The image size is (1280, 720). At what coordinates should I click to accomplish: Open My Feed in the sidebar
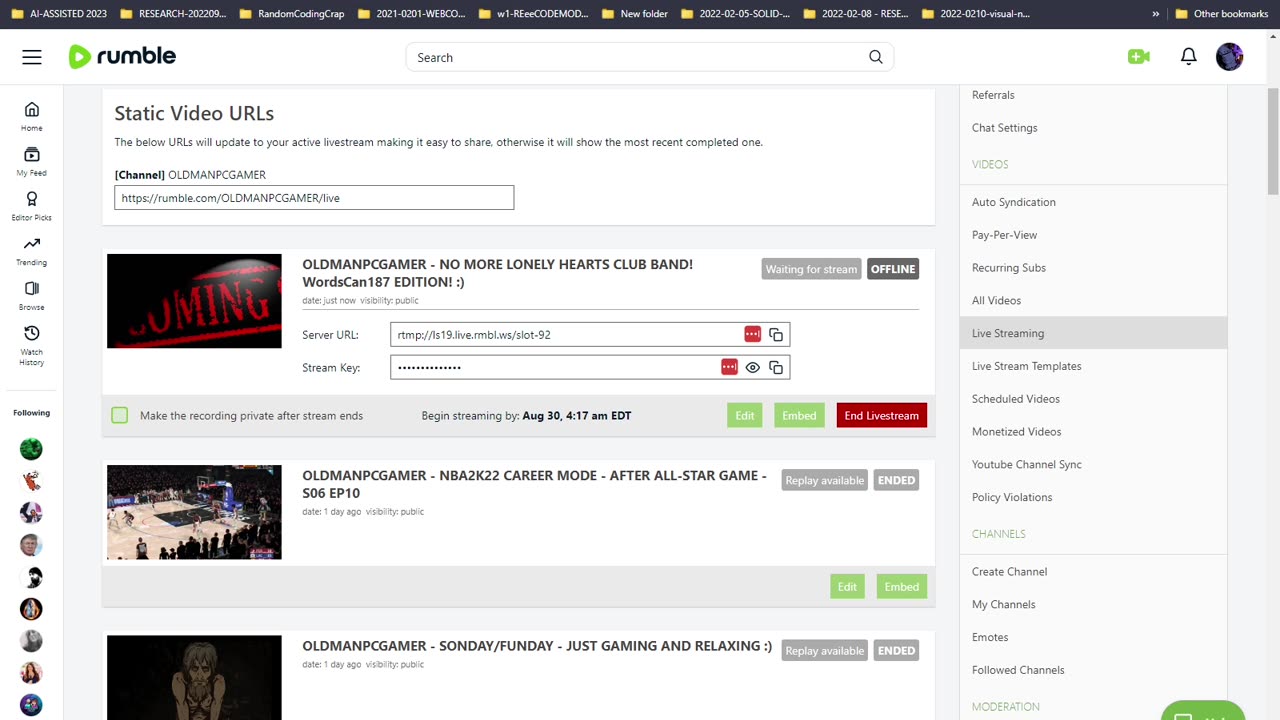[x=32, y=161]
